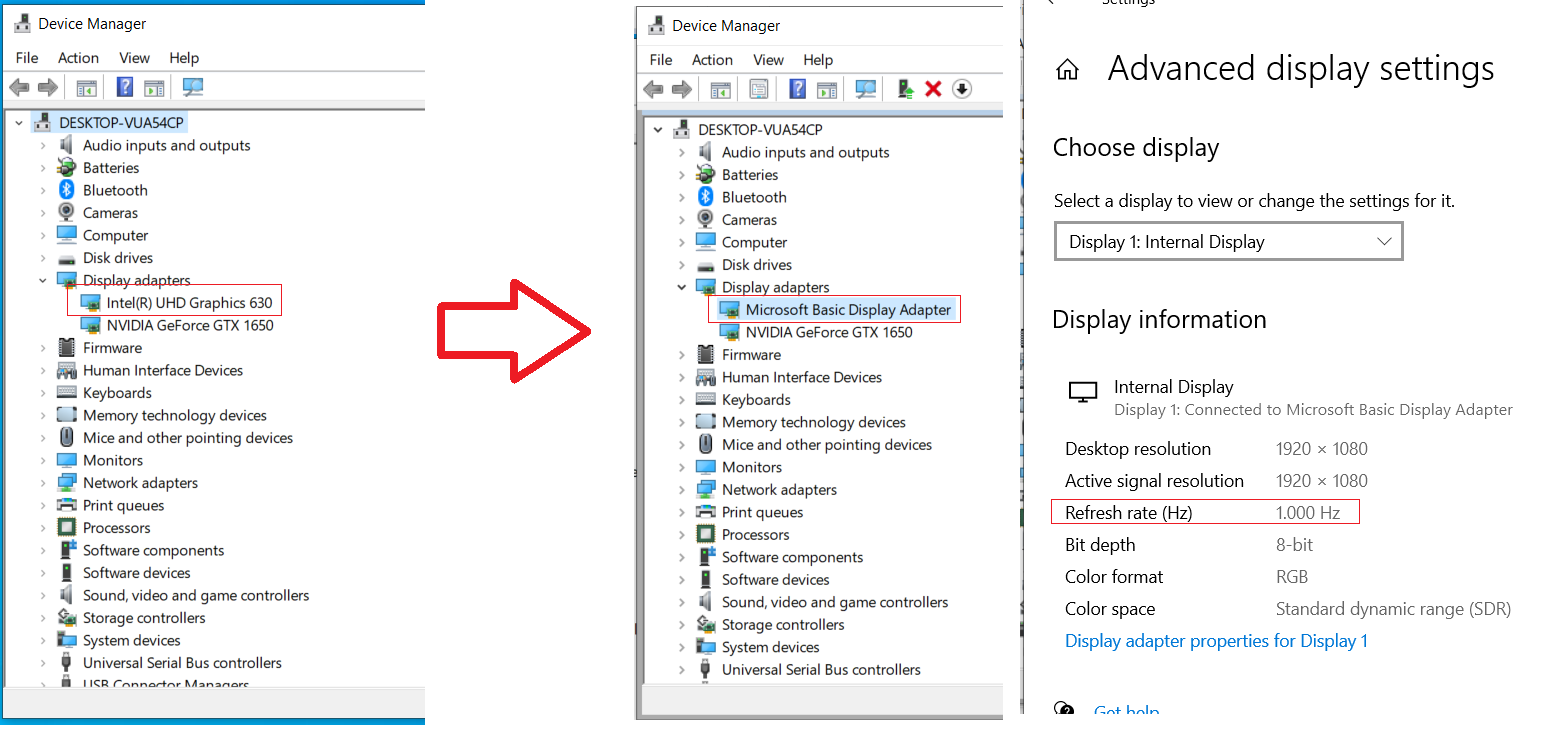The image size is (1557, 739).
Task: Click Cameras icon in Basic Display Adapter Device Manager
Action: click(x=706, y=220)
